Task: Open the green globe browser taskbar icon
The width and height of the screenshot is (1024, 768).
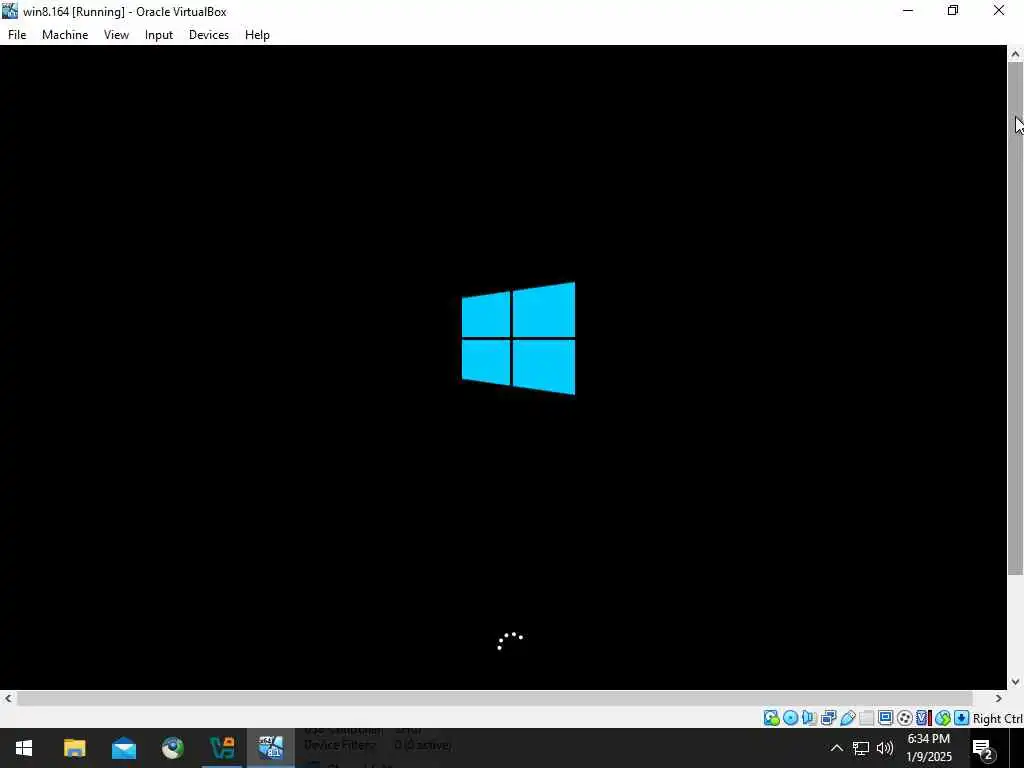Action: pos(172,748)
